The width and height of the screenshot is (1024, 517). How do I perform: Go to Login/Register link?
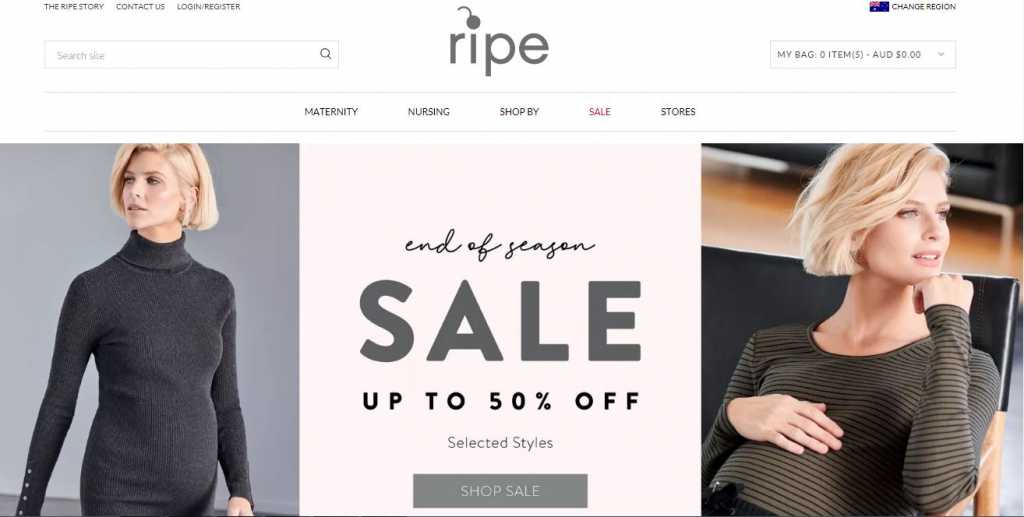coord(208,7)
